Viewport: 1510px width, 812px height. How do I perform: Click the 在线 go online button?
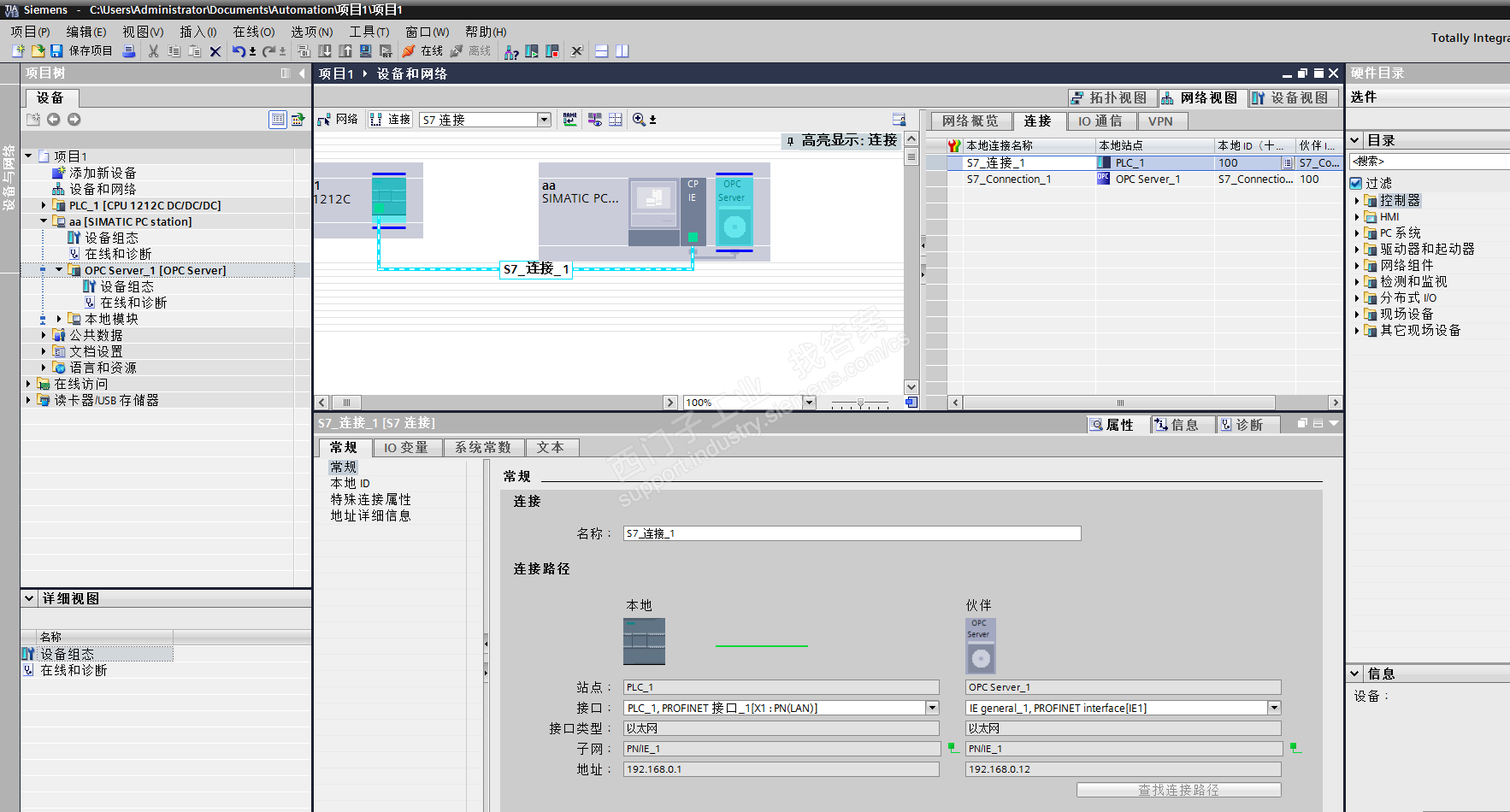pyautogui.click(x=423, y=51)
